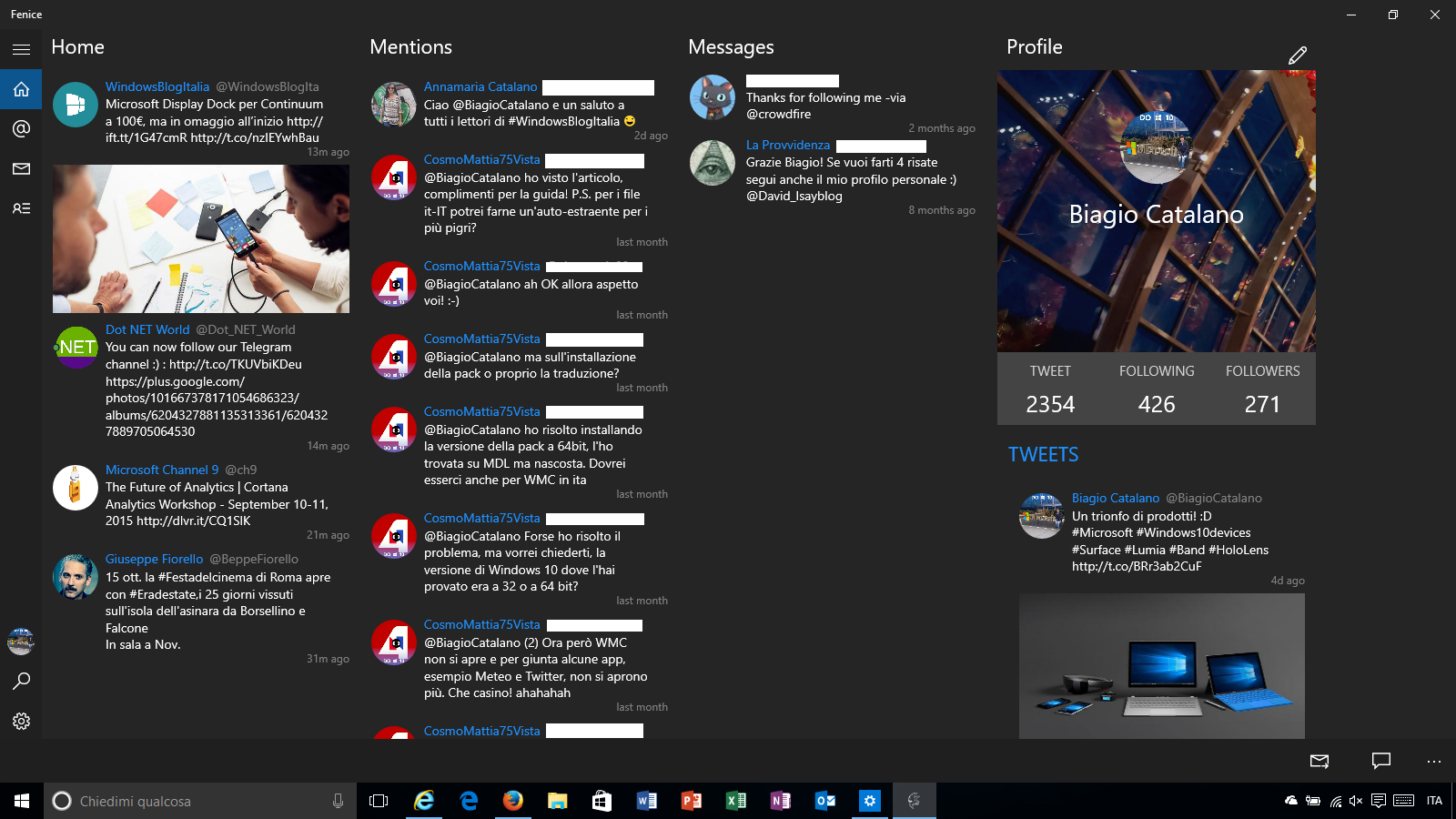The width and height of the screenshot is (1456, 819).
Task: Click the Home column header
Action: point(77,46)
